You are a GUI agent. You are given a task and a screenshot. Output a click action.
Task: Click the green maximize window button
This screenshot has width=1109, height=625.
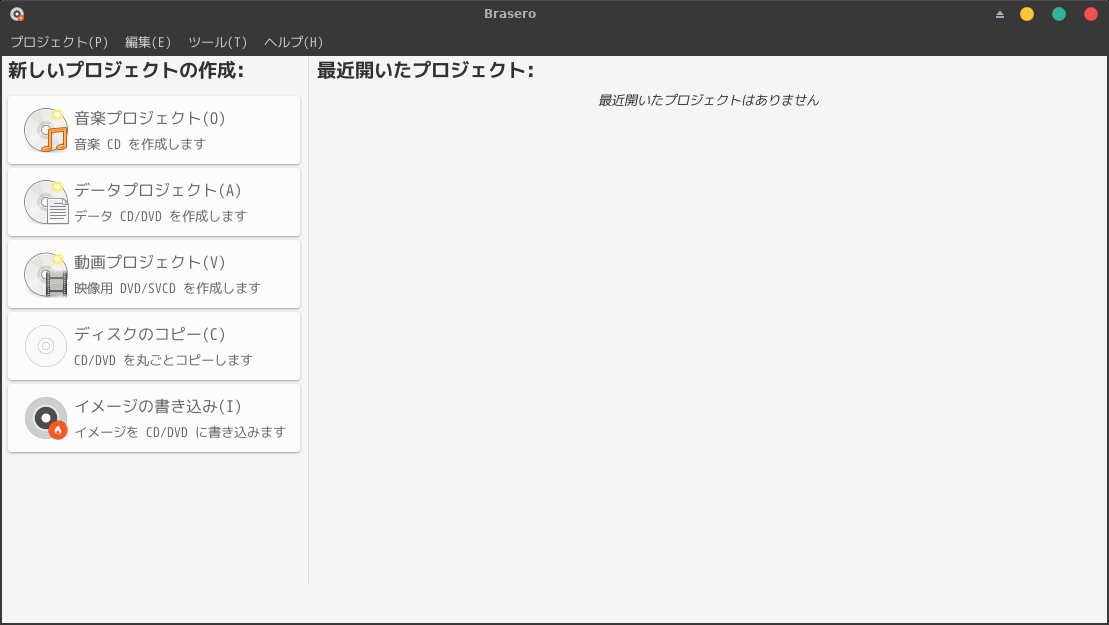[1059, 14]
